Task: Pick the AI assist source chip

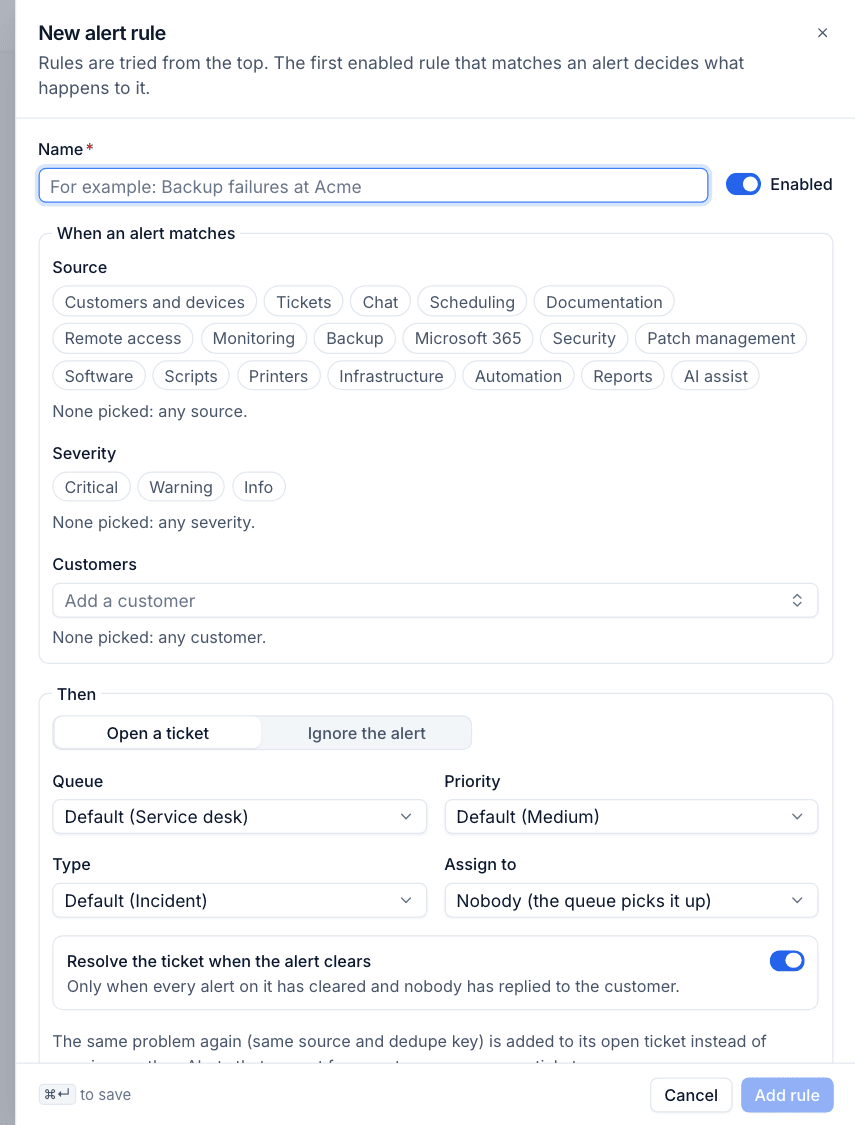Action: click(x=715, y=376)
